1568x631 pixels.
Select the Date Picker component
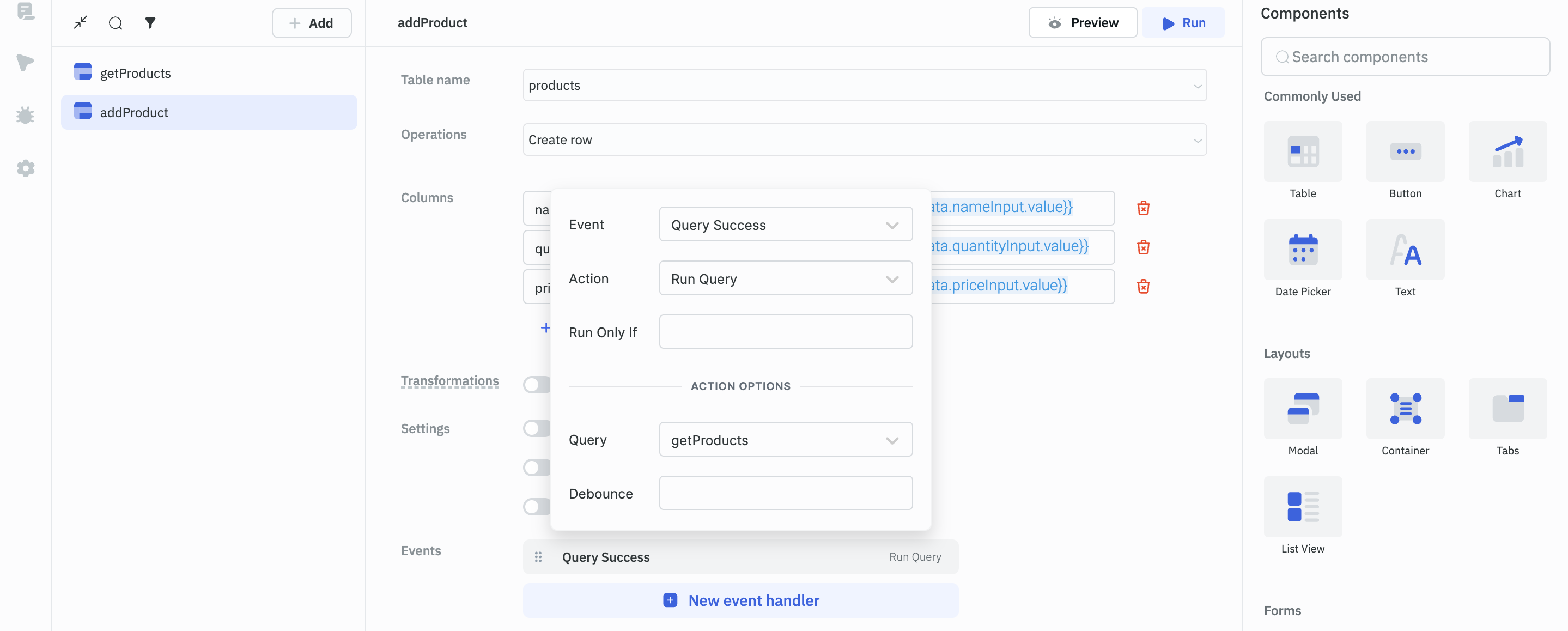pyautogui.click(x=1303, y=250)
